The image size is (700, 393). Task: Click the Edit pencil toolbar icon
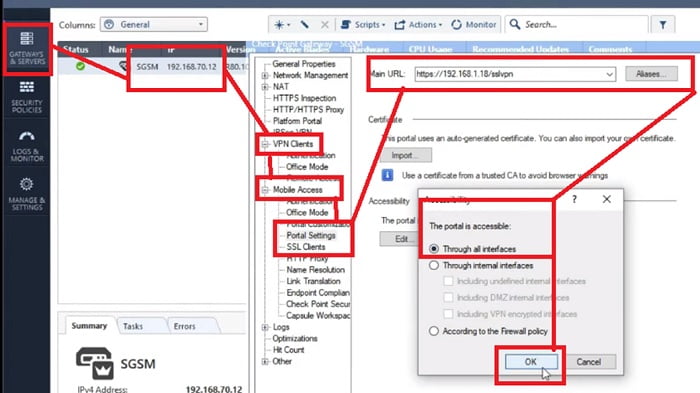point(305,25)
